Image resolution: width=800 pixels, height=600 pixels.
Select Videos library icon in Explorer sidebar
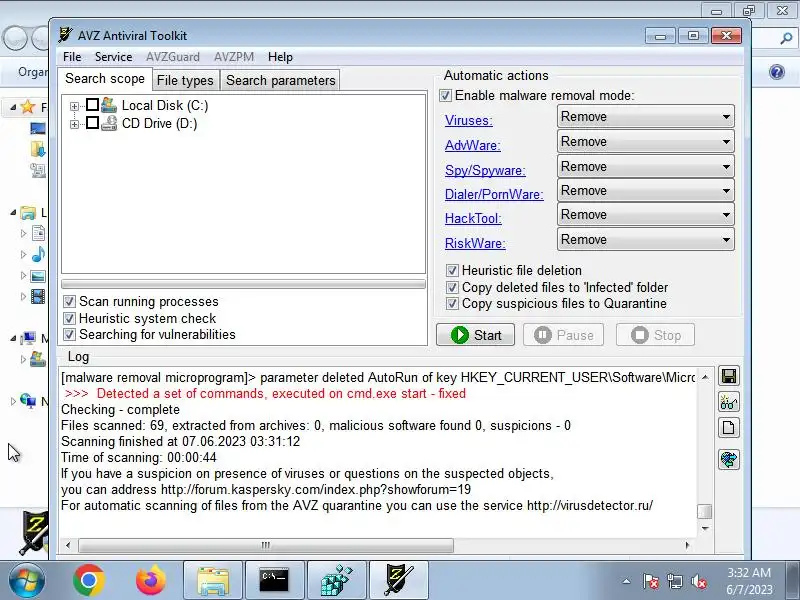coord(38,296)
